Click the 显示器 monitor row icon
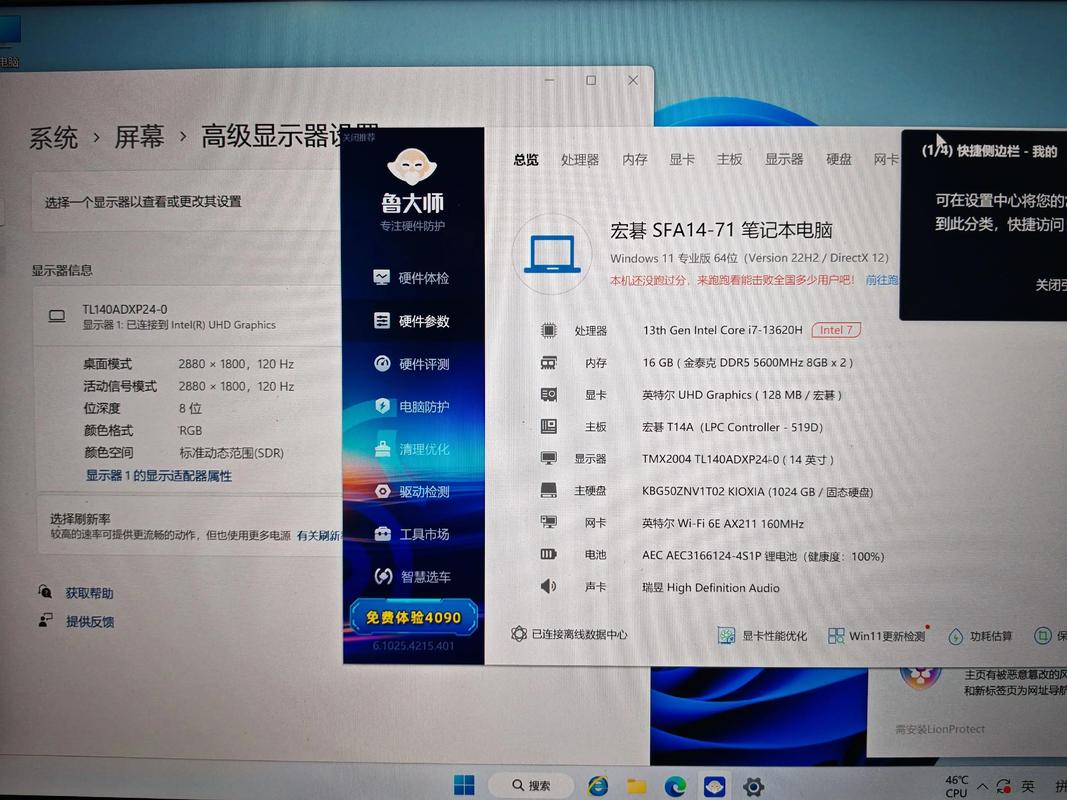 [x=548, y=459]
